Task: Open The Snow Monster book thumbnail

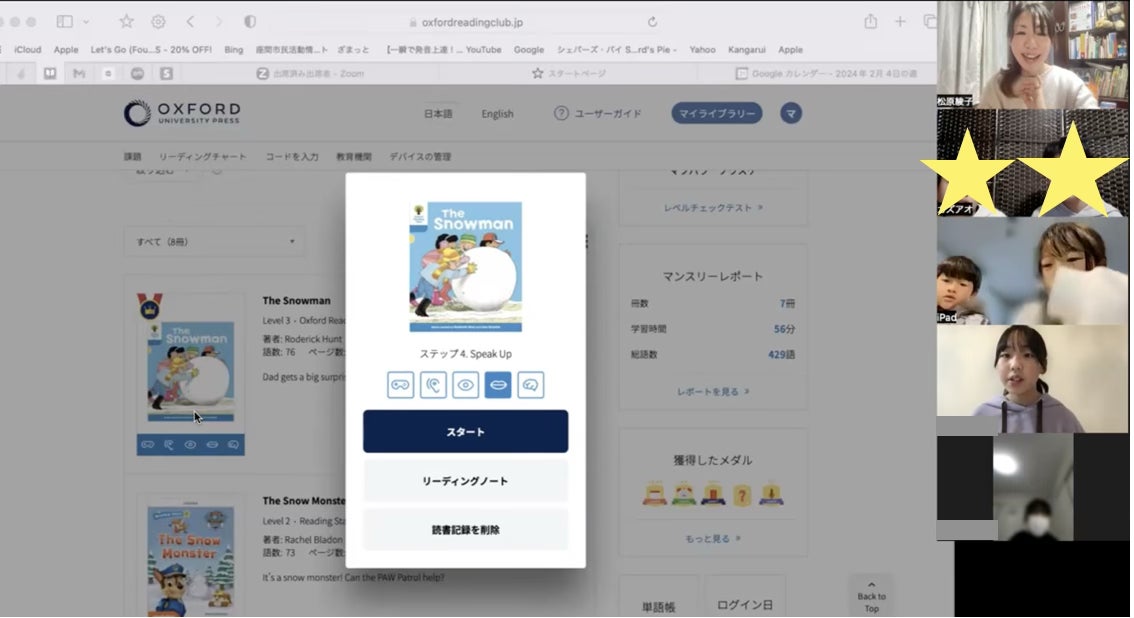Action: 191,561
